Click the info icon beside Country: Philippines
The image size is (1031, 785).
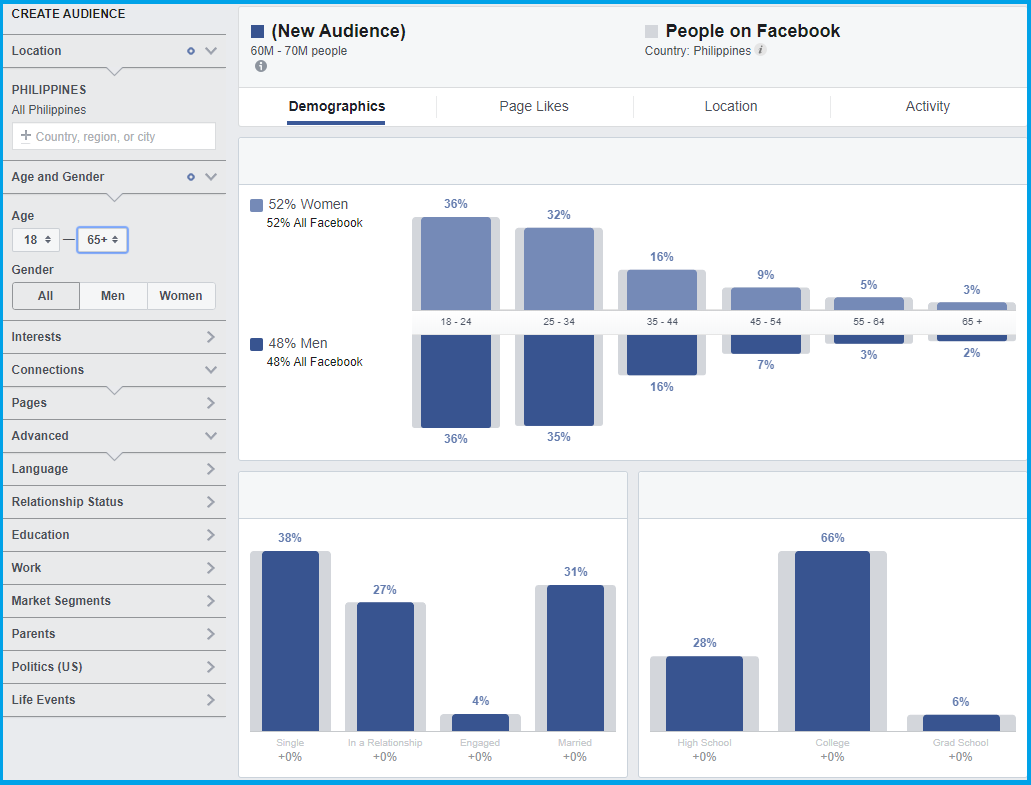(x=761, y=50)
